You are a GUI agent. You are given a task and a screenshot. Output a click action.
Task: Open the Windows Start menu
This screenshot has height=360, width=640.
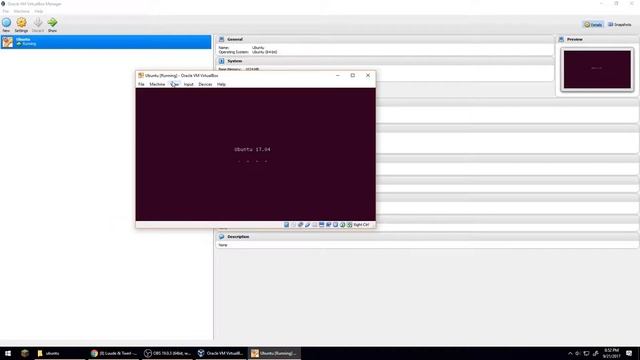[8, 353]
